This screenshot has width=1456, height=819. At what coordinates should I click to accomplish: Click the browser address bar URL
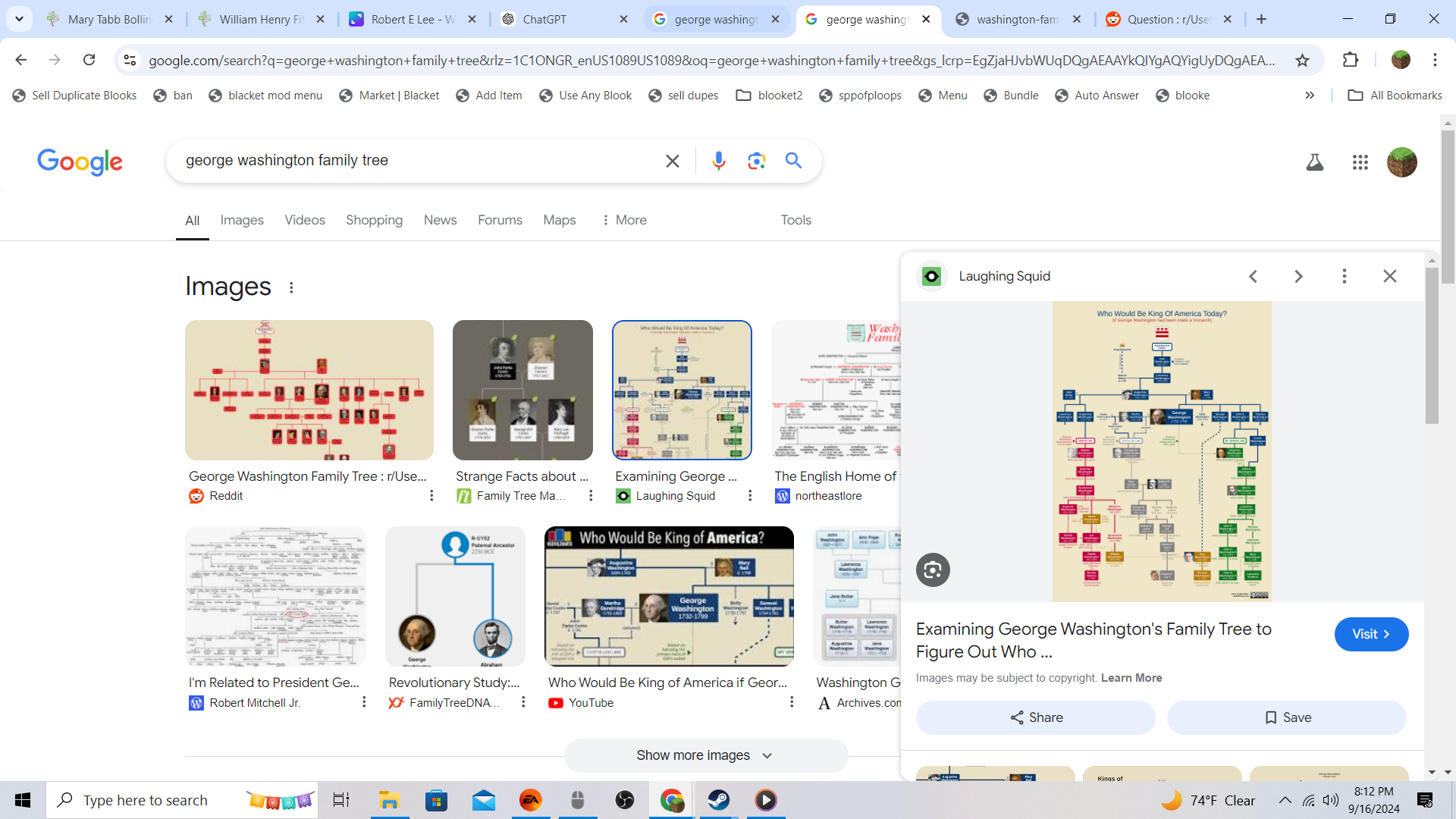coord(711,60)
